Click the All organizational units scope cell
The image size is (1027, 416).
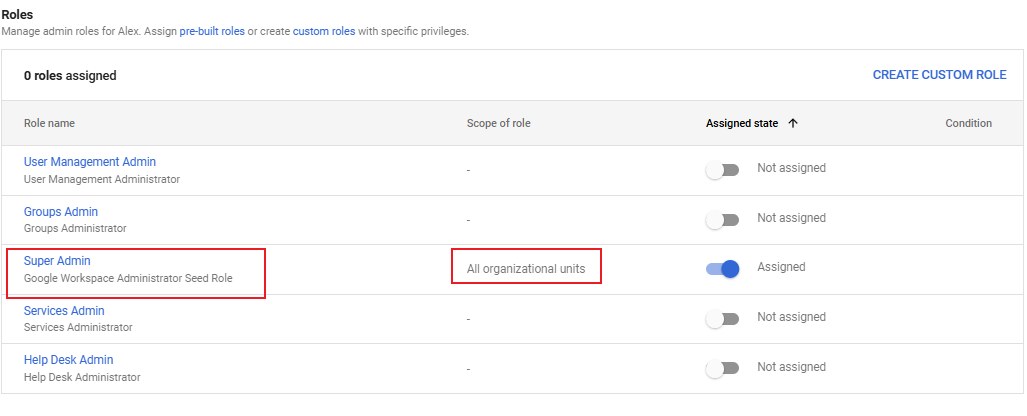(x=526, y=268)
